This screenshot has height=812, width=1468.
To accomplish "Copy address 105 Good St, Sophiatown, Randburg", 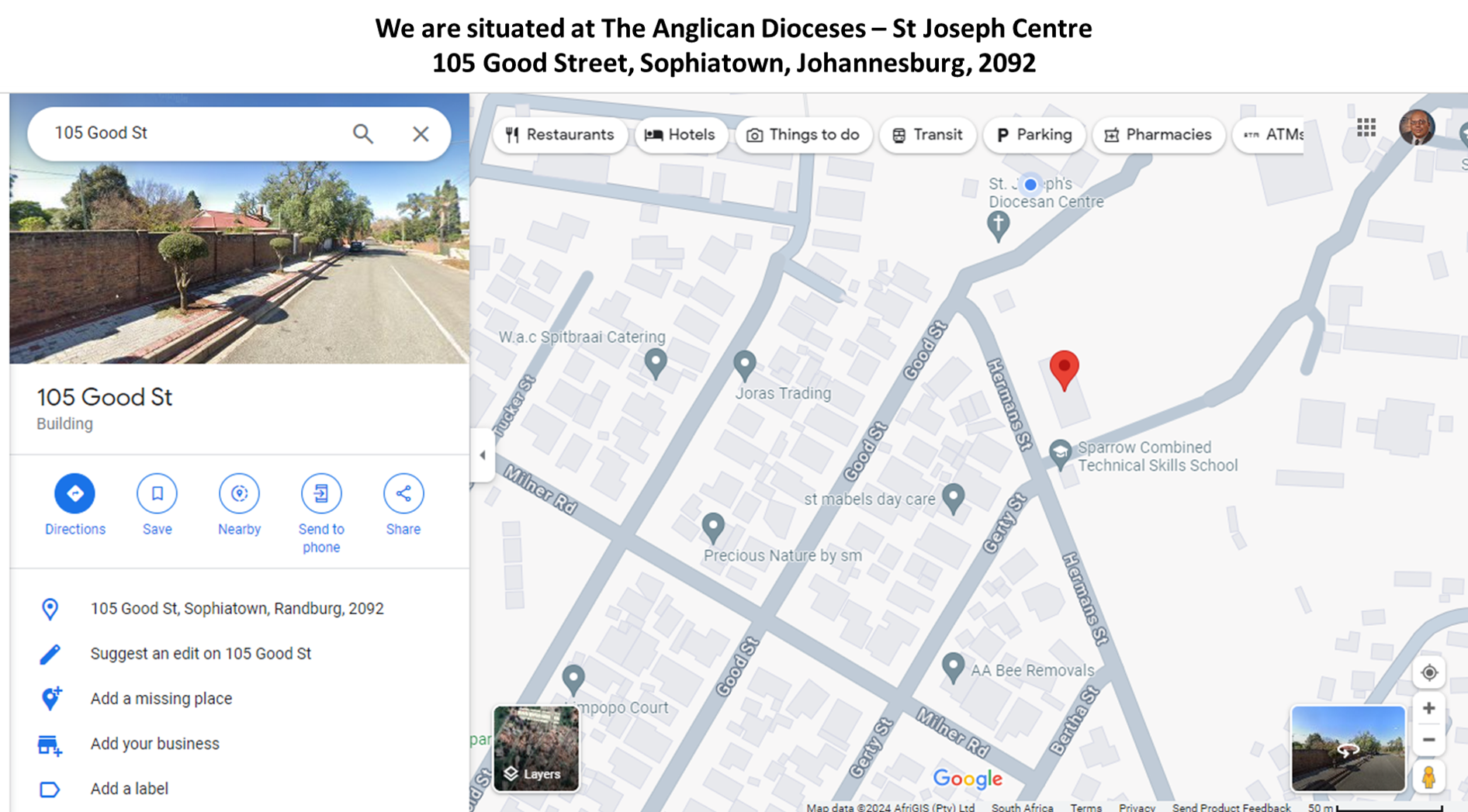I will (239, 609).
